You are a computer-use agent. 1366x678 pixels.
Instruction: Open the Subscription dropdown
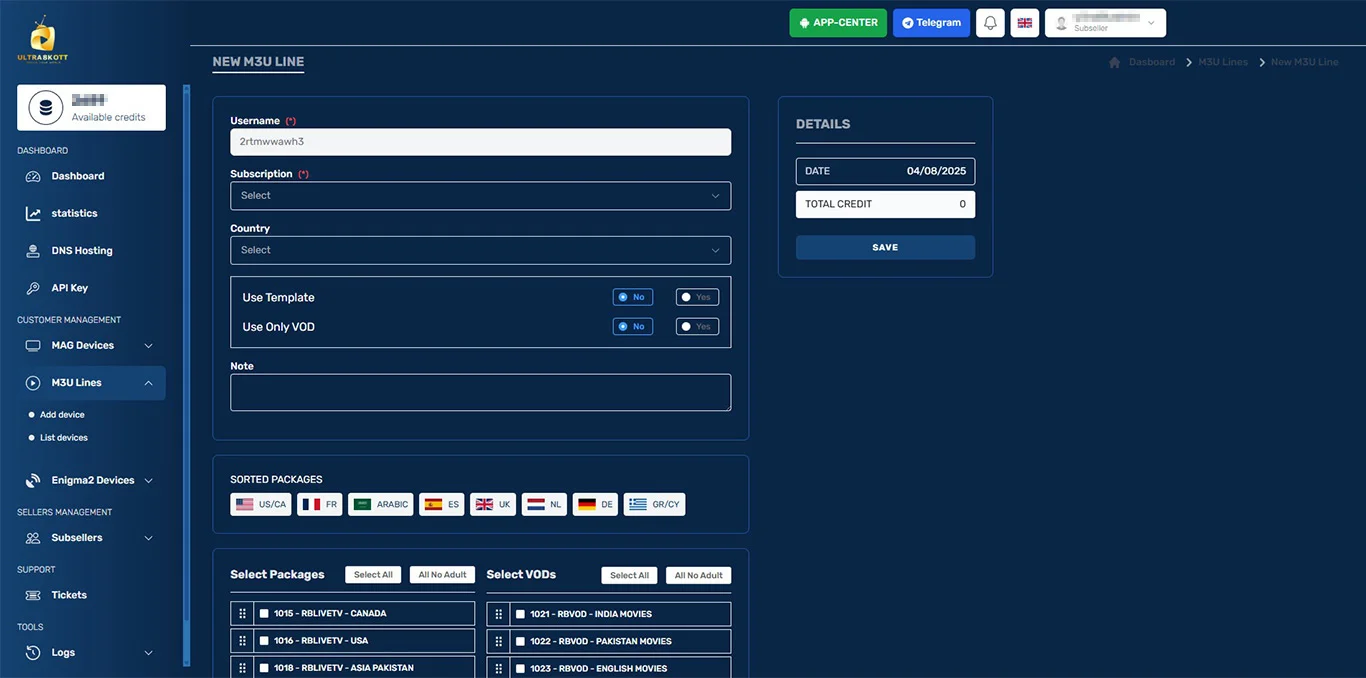(x=480, y=196)
